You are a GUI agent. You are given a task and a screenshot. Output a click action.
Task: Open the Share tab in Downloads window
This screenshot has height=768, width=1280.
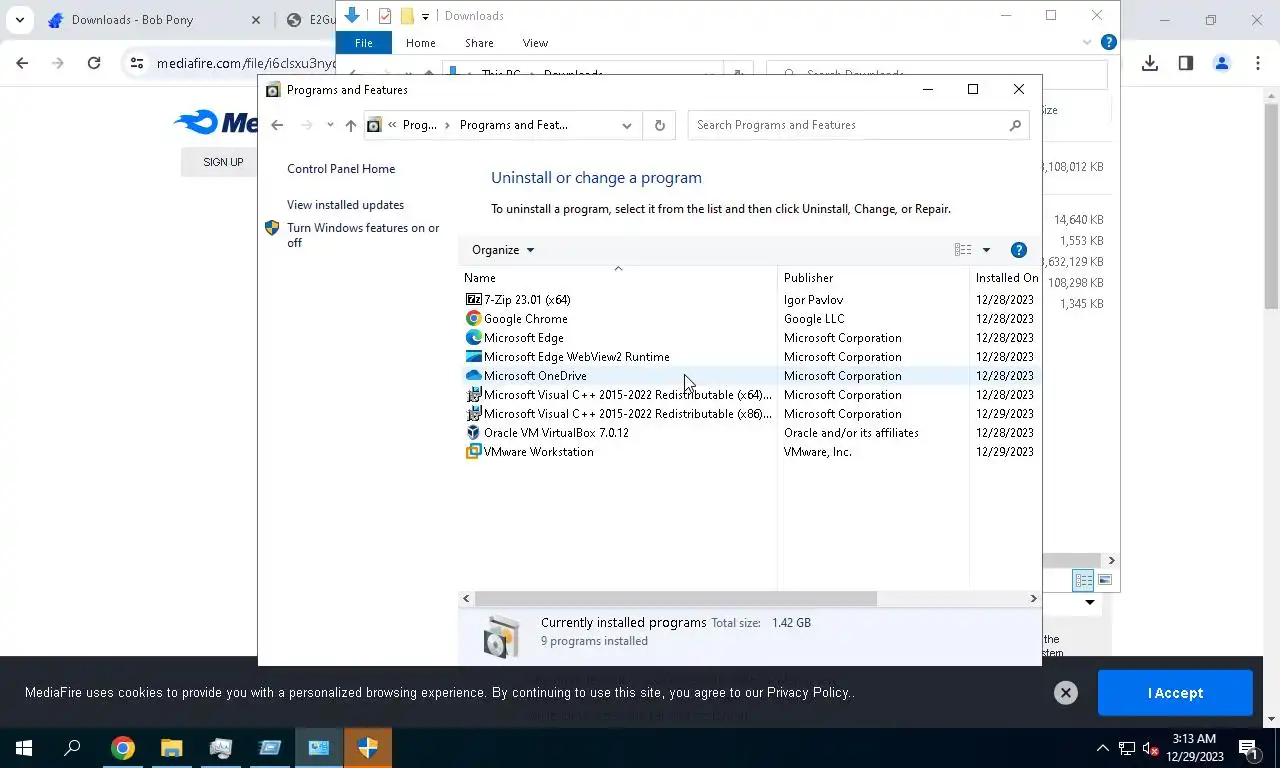[x=479, y=43]
